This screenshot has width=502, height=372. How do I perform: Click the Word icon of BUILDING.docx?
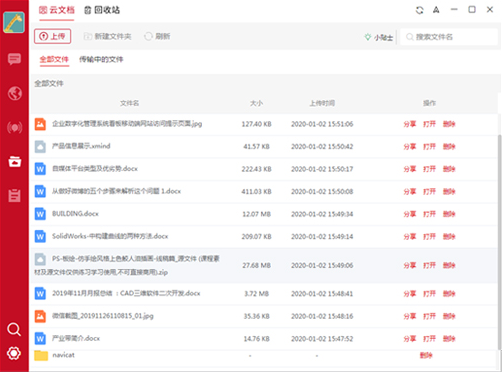pos(40,214)
